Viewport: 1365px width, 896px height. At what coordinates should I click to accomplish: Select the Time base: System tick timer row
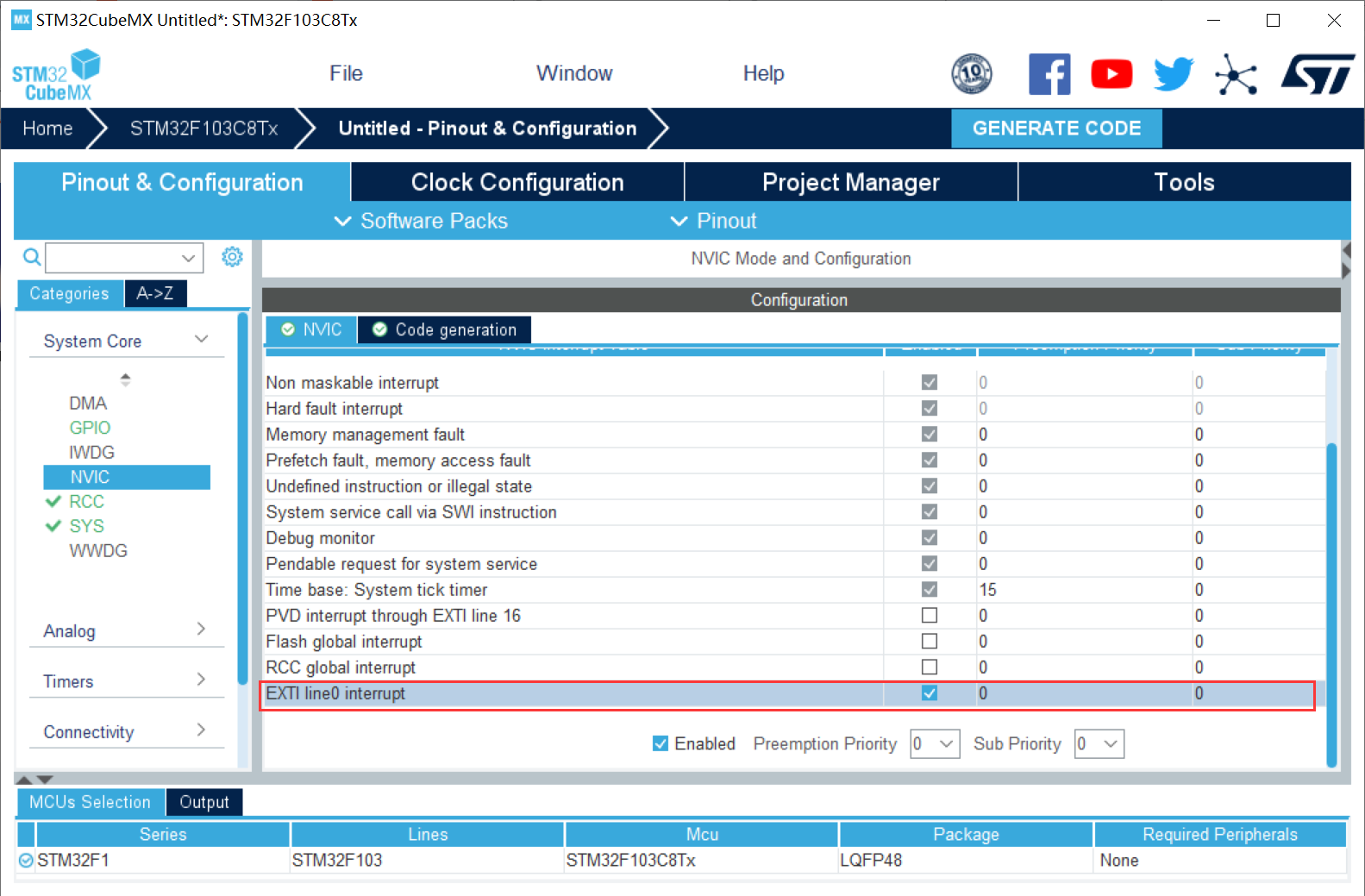pyautogui.click(x=793, y=589)
